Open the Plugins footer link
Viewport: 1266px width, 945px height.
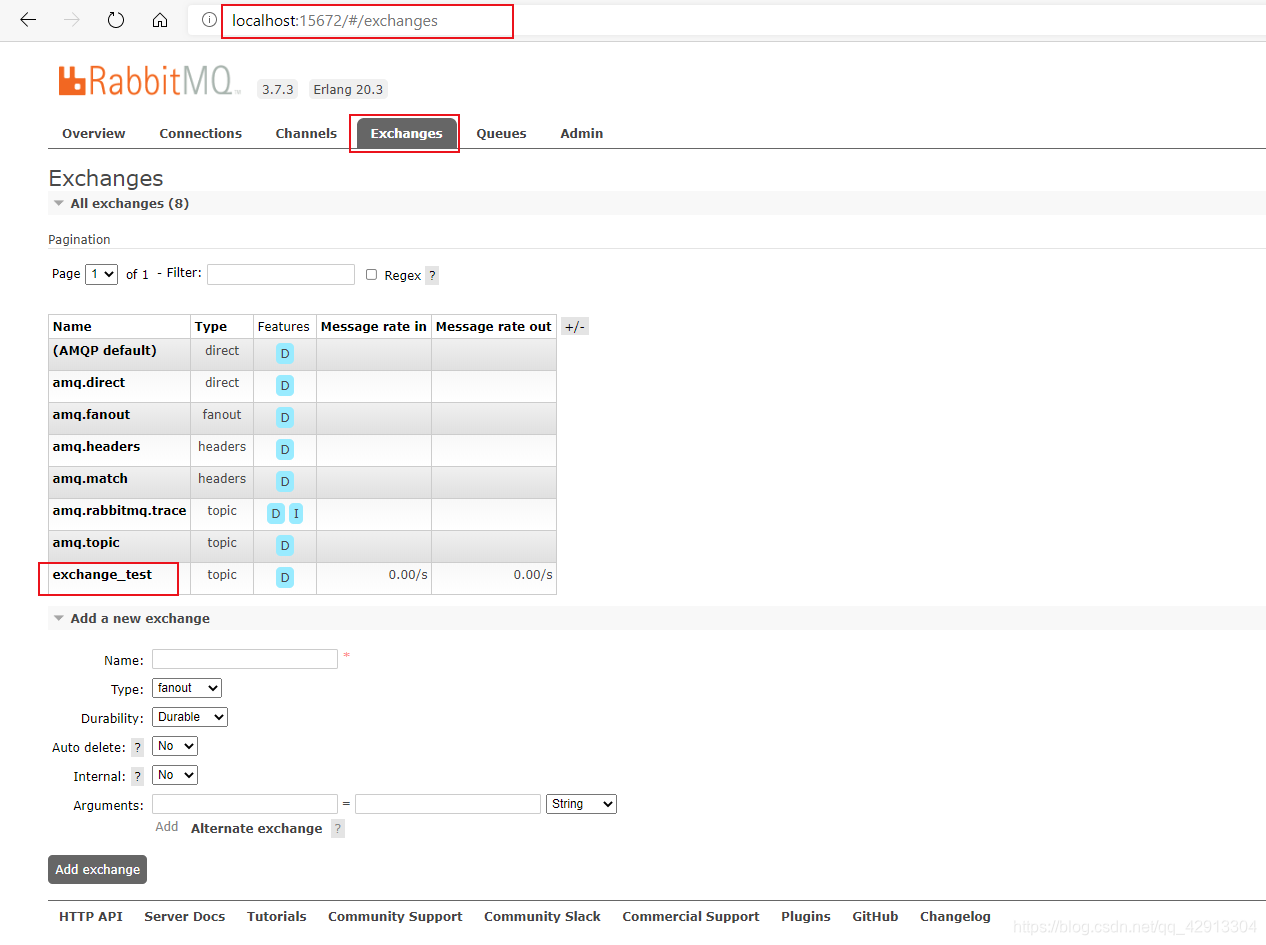click(806, 916)
